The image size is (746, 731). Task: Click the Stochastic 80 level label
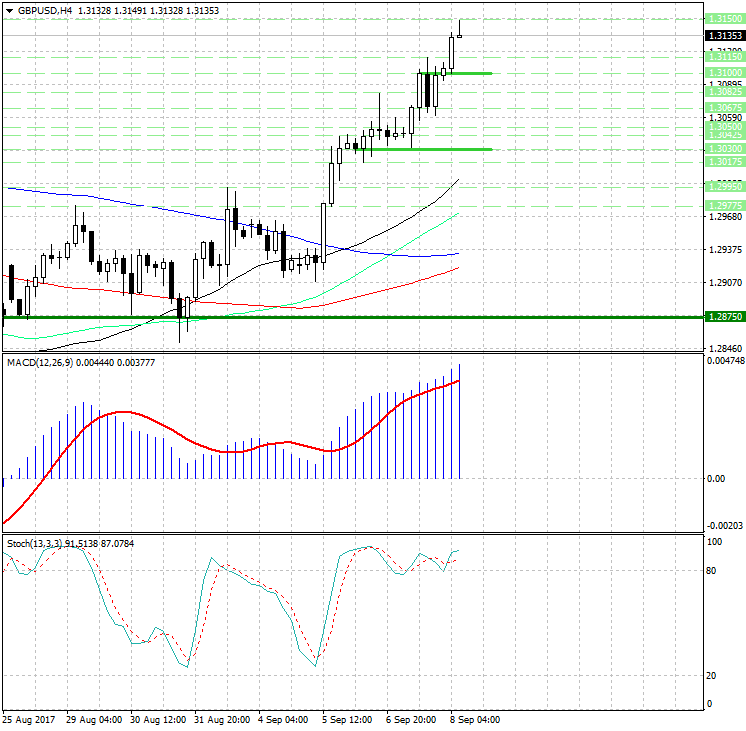[711, 571]
